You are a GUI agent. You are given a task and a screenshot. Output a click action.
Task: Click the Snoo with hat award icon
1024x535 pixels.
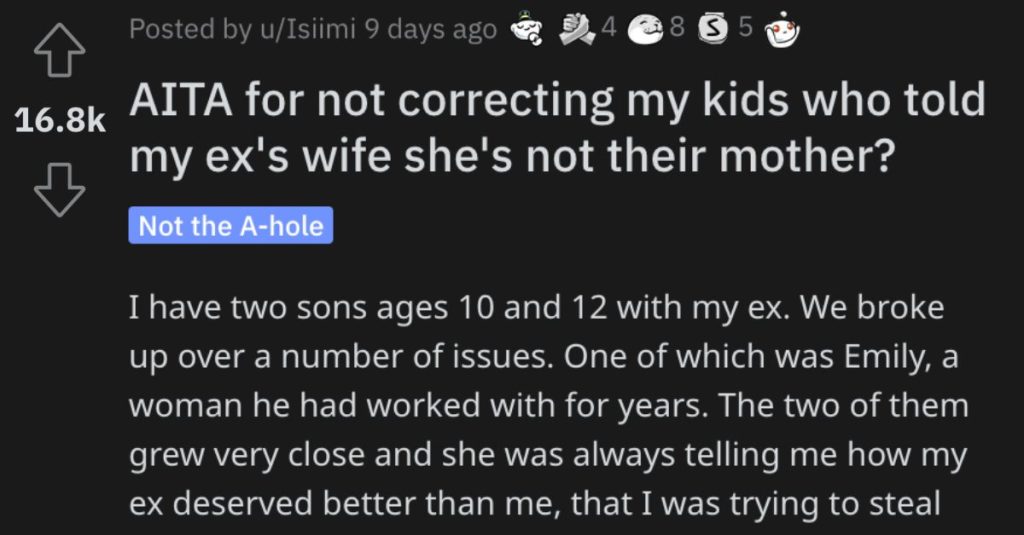528,30
